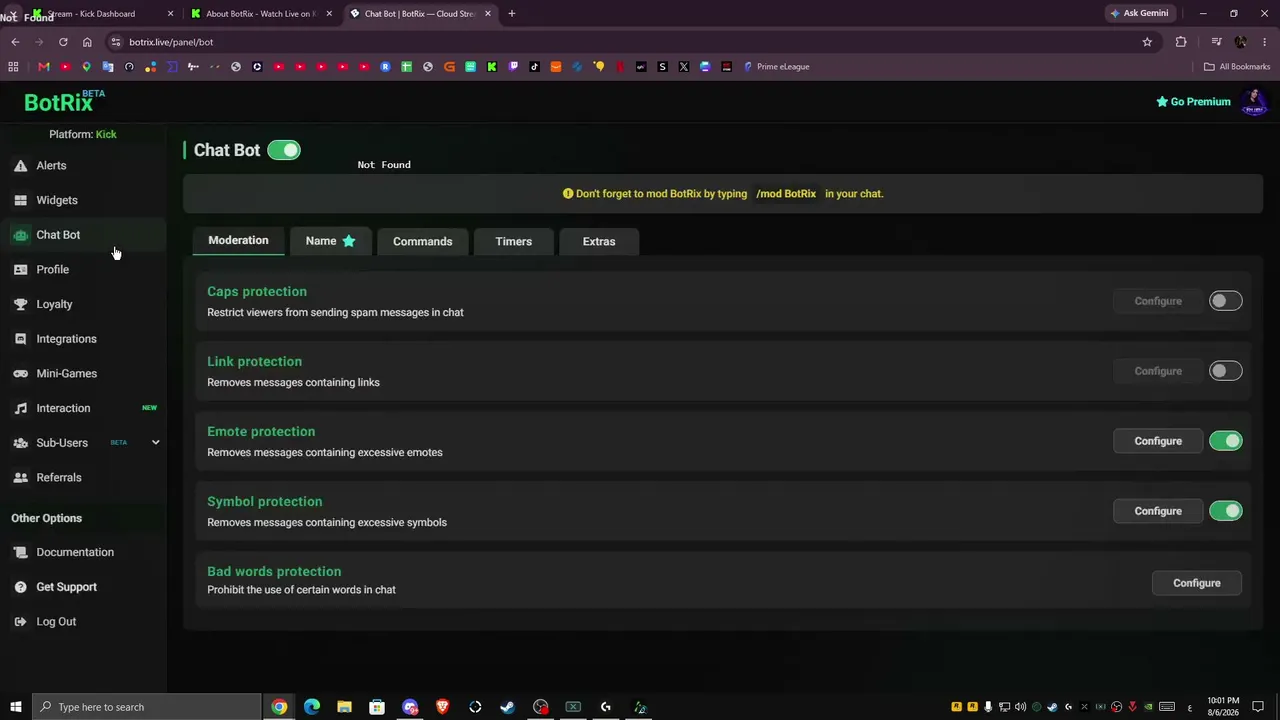
Task: Click the Windows Start button
Action: pos(15,707)
